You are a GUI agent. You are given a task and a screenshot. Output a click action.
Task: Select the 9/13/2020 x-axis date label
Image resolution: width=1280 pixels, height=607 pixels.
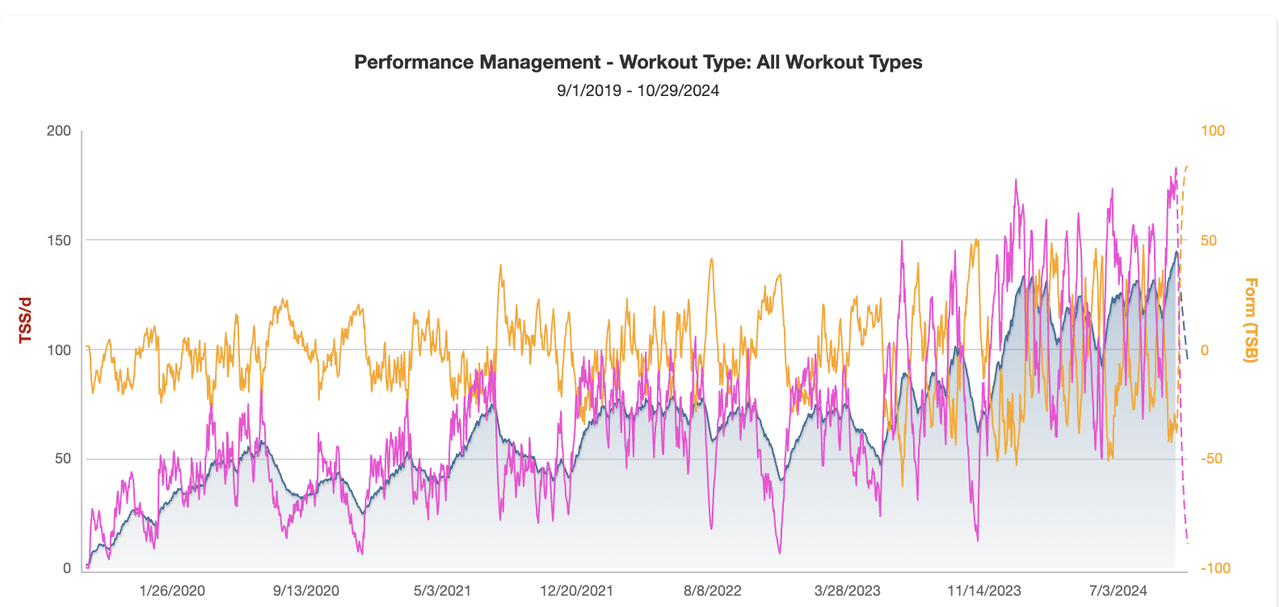click(306, 591)
